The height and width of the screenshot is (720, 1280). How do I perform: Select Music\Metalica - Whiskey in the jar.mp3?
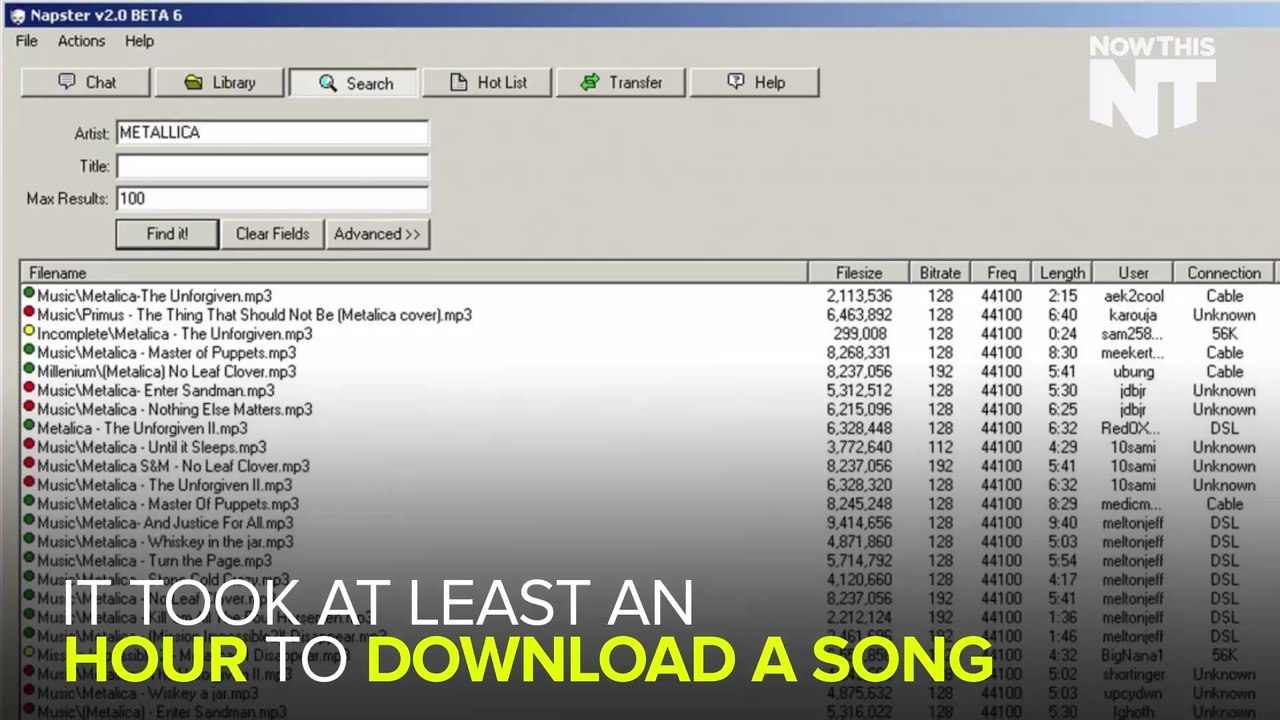point(165,543)
